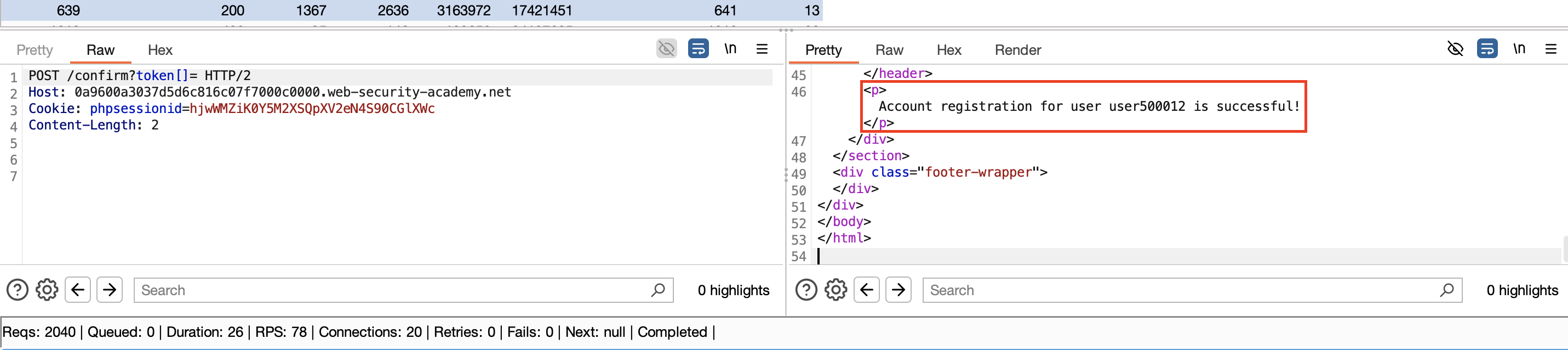
Task: Open request panel hamburger options menu
Action: (x=762, y=49)
